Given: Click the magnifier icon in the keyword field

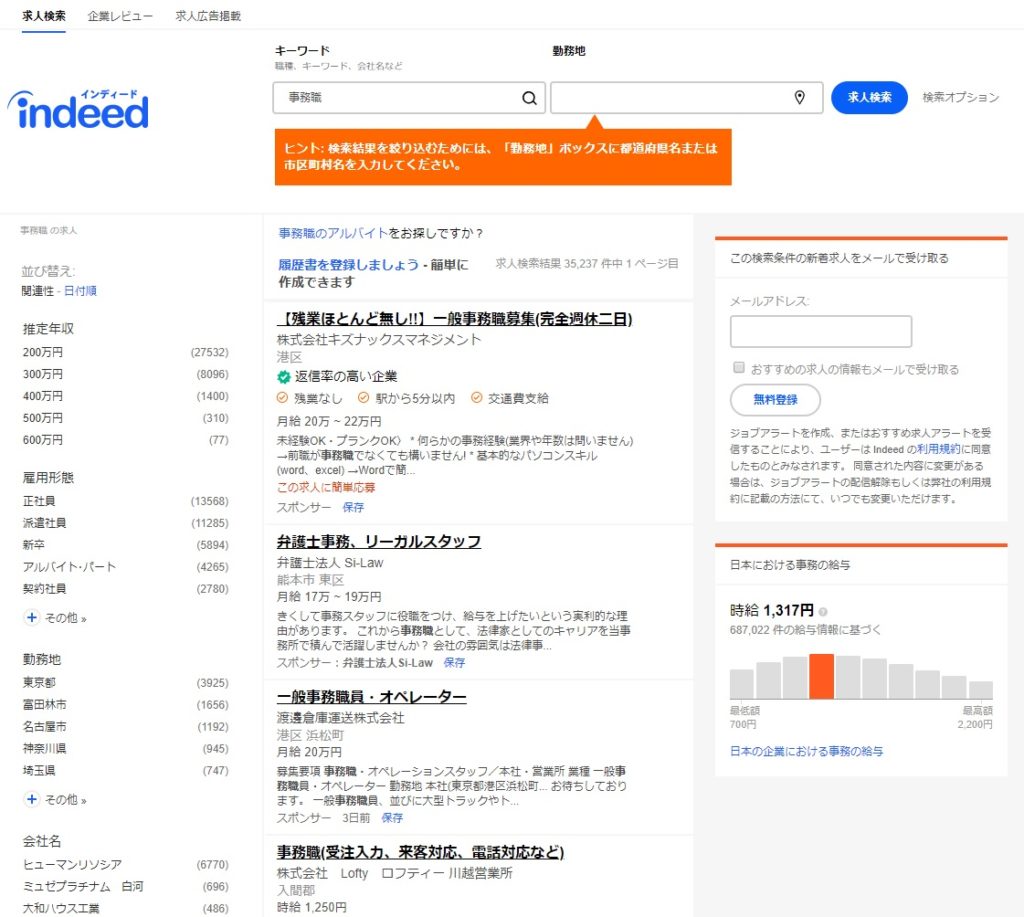Looking at the screenshot, I should (x=529, y=98).
